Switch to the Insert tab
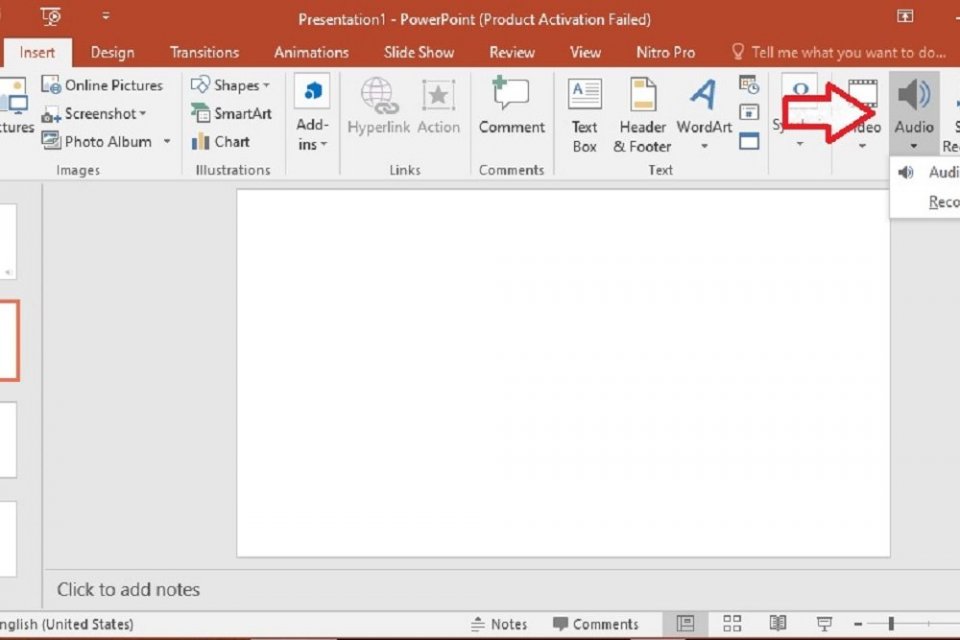The height and width of the screenshot is (640, 960). coord(37,53)
